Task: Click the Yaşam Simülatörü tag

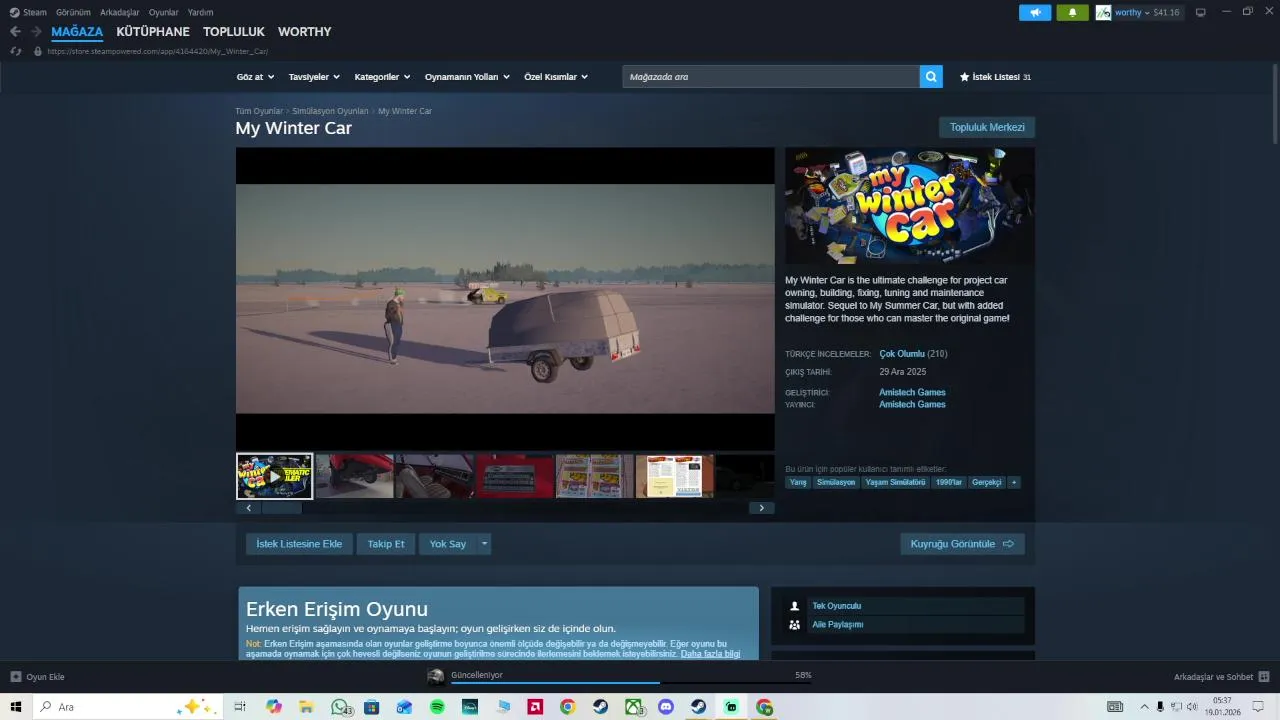Action: [x=895, y=482]
